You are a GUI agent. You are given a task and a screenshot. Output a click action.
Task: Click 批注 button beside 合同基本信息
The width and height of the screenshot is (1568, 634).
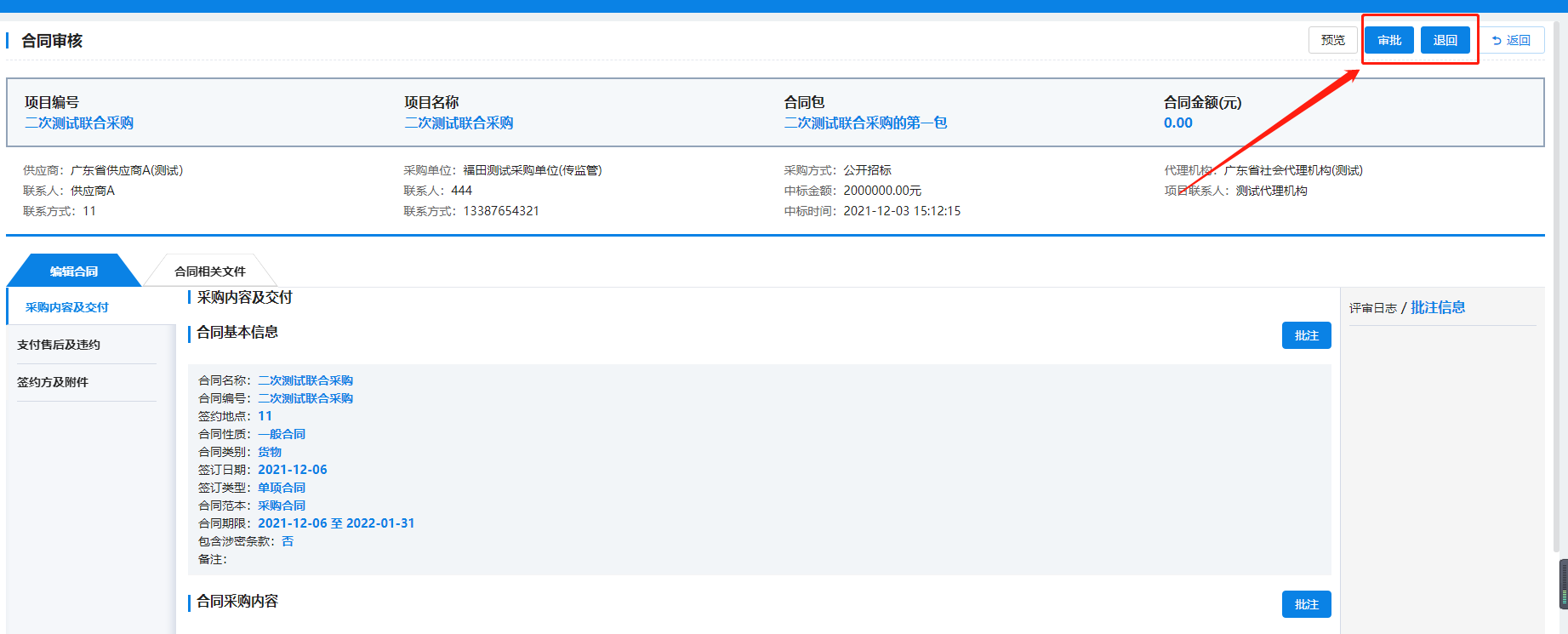(1306, 335)
